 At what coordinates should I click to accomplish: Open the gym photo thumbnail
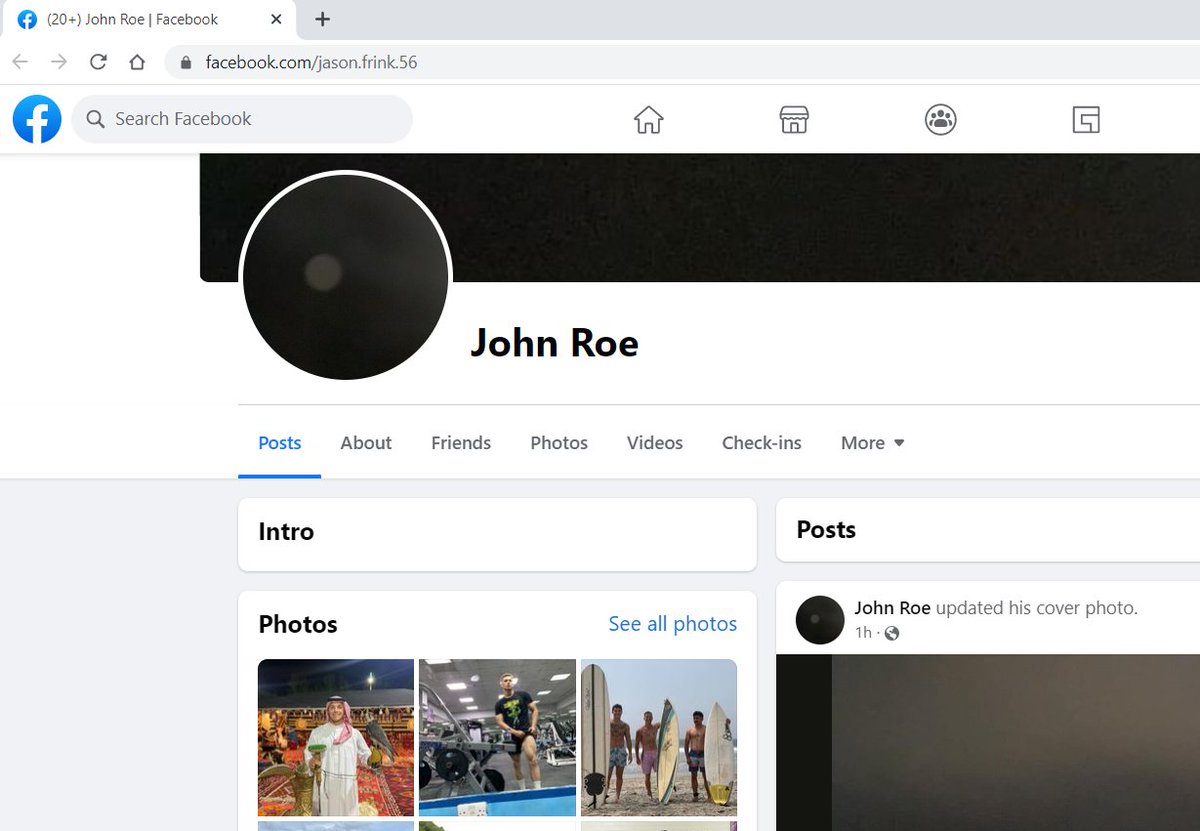pyautogui.click(x=497, y=738)
